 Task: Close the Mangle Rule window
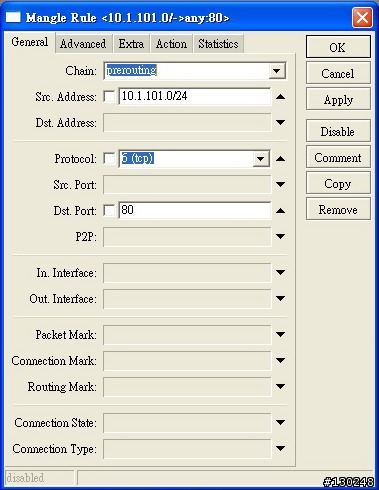362,17
